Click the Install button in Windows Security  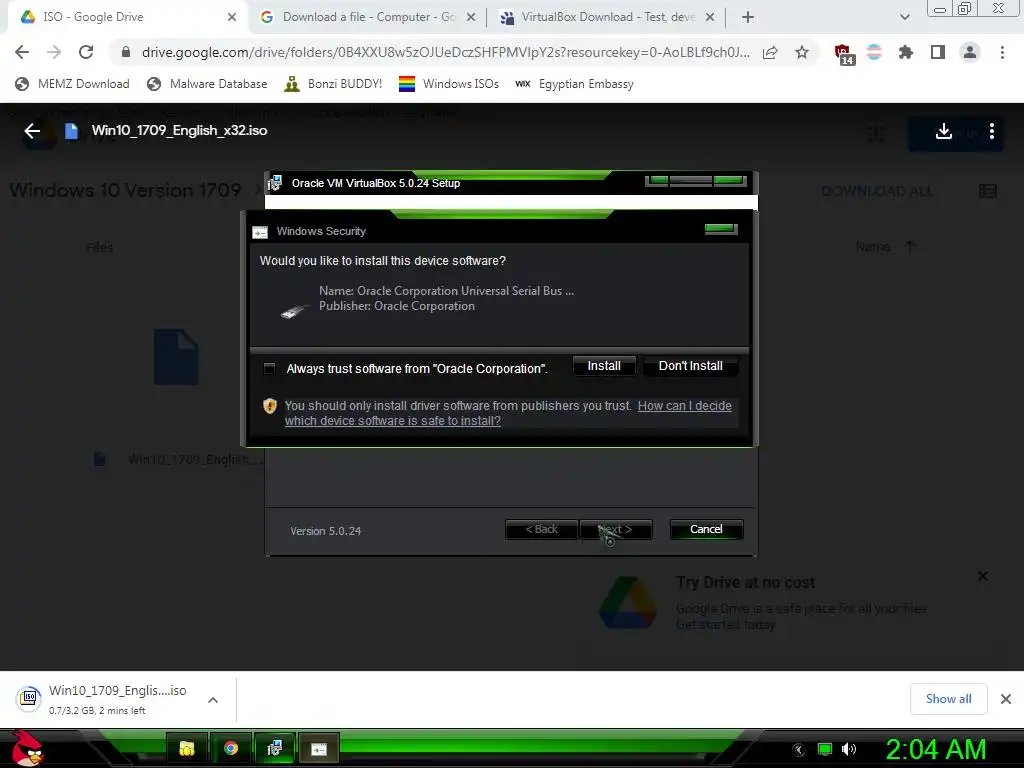[x=604, y=366]
